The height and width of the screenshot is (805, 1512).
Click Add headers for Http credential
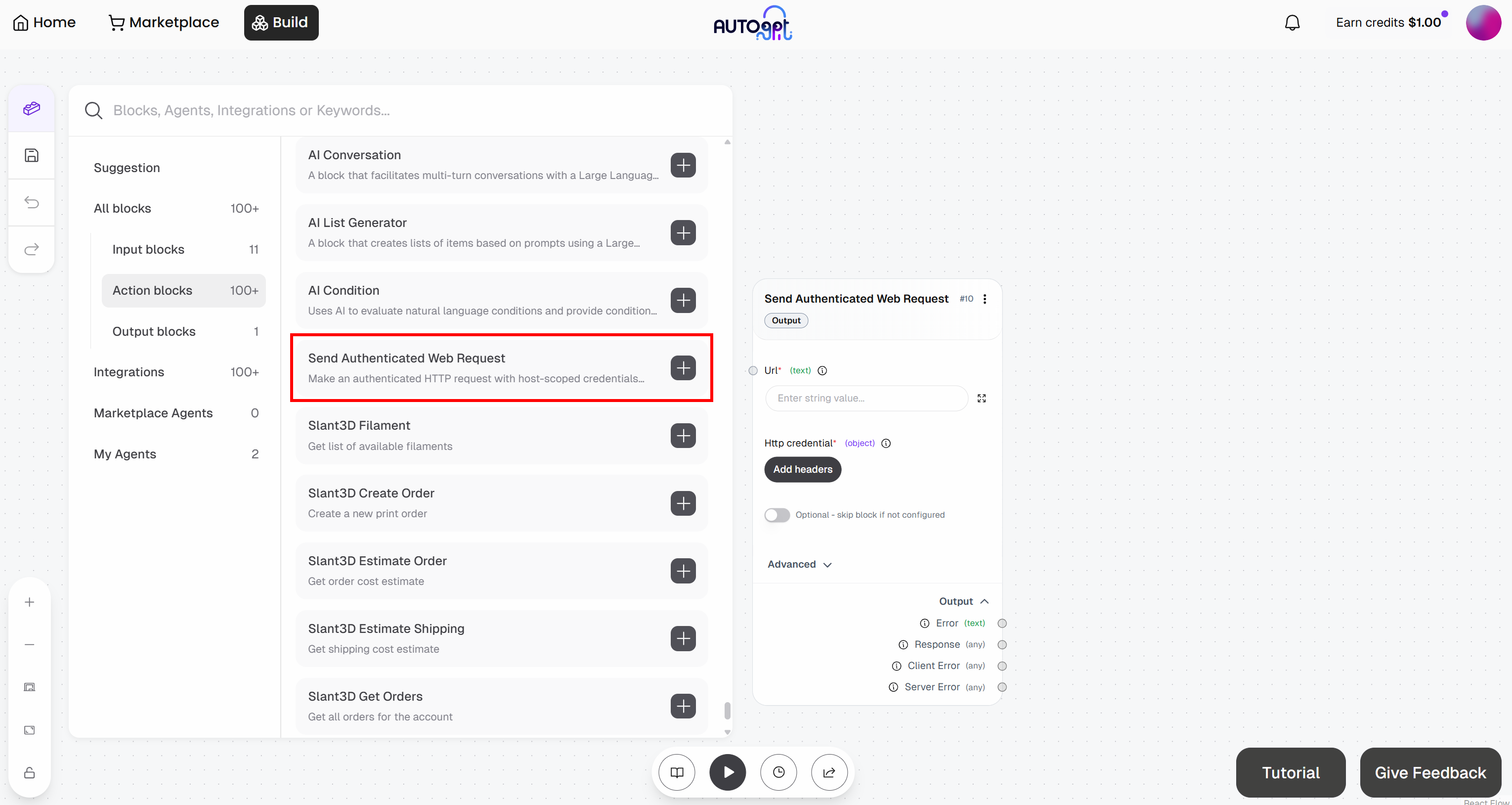pos(802,469)
